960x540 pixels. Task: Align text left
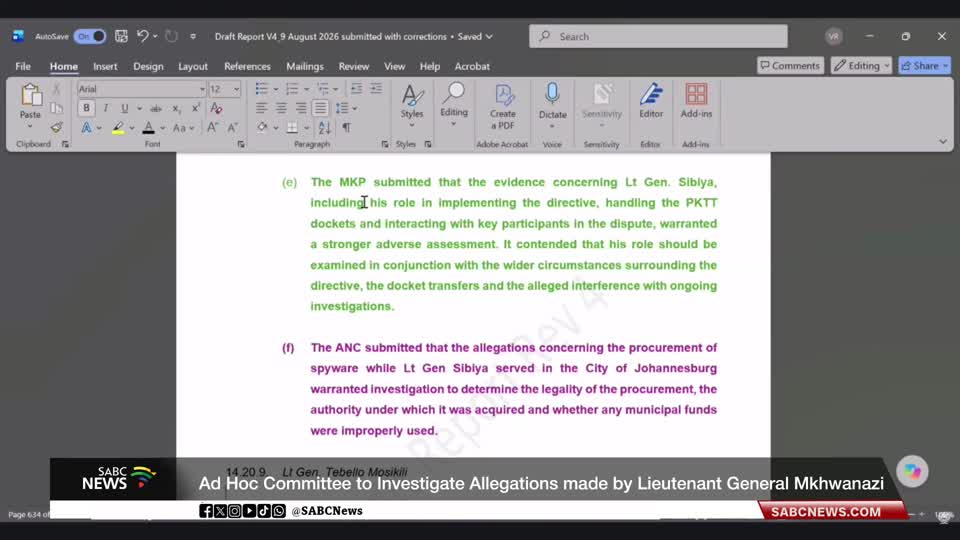click(x=261, y=108)
